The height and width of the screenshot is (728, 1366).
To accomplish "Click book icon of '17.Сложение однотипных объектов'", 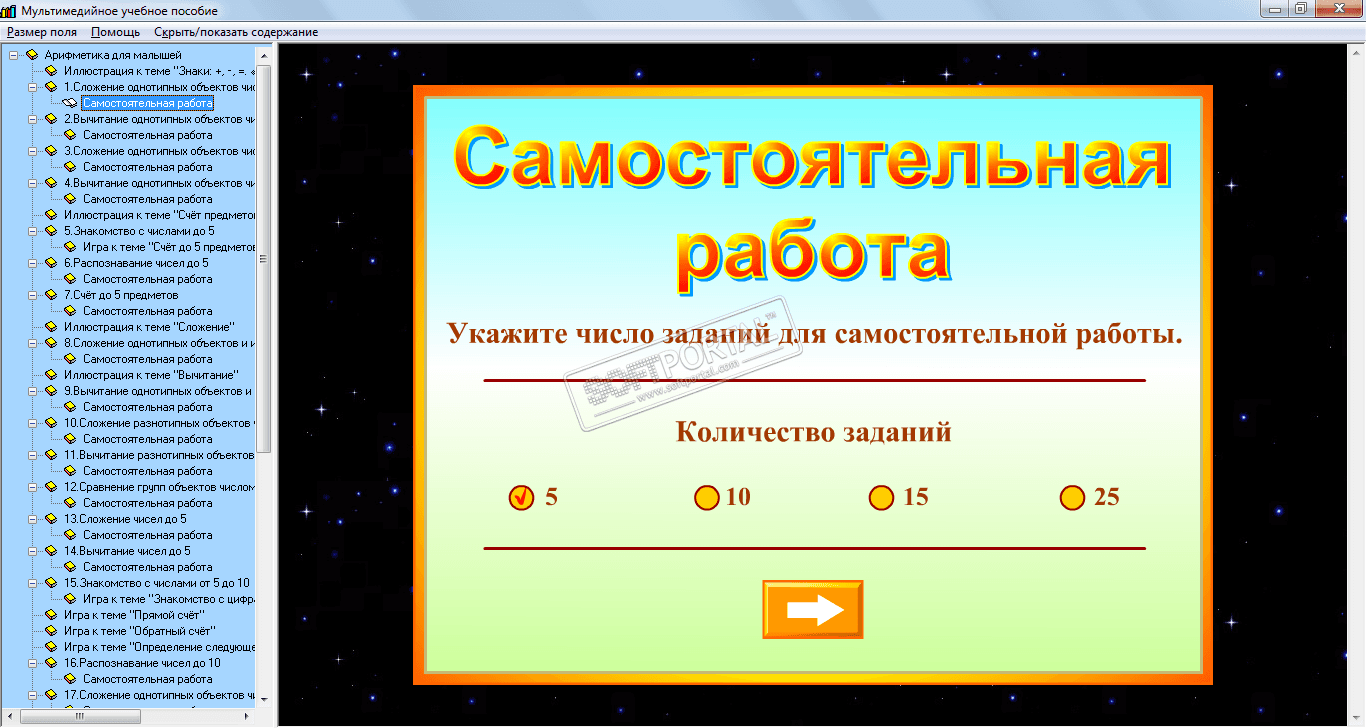I will pyautogui.click(x=51, y=695).
